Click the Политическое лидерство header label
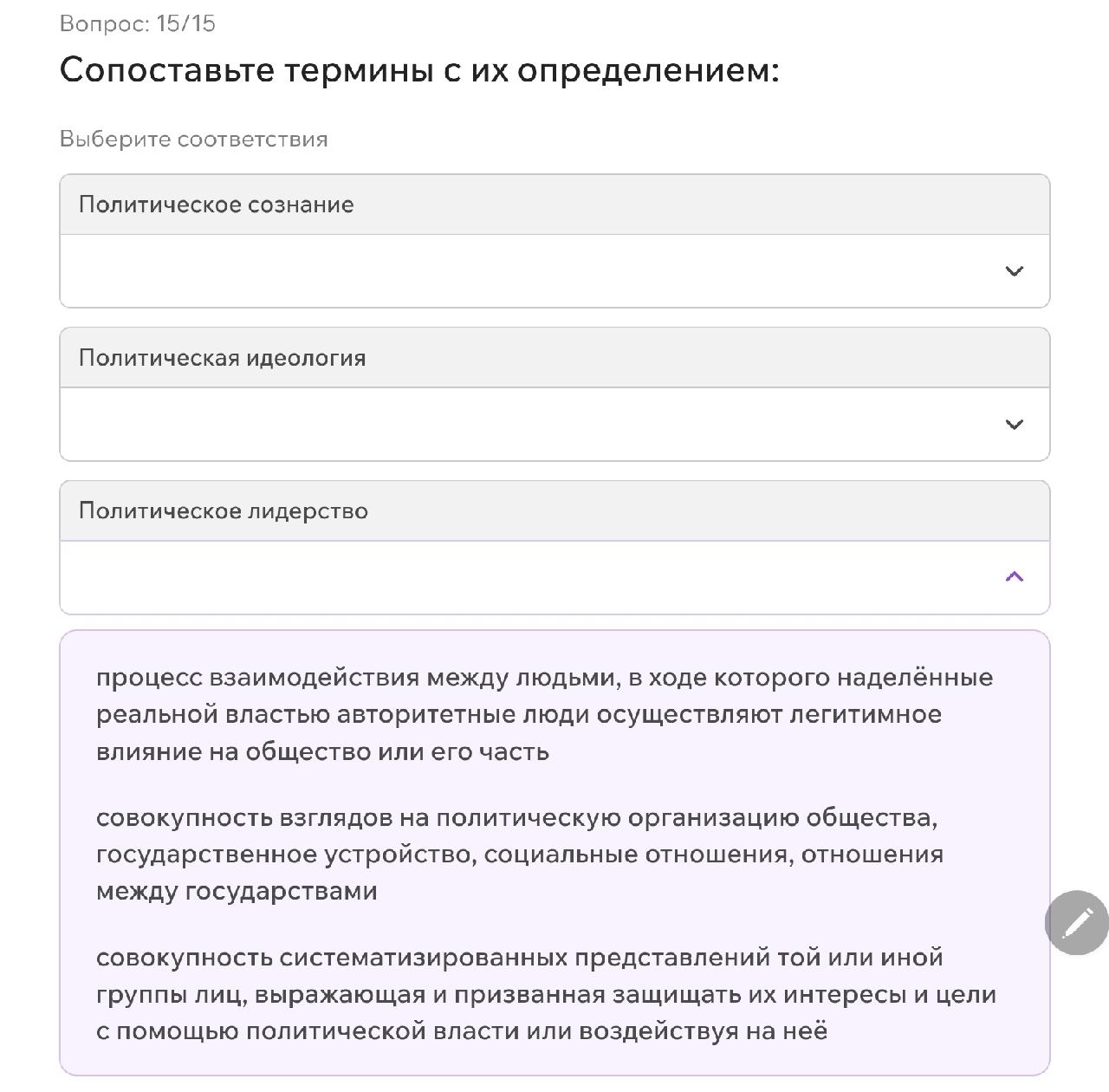This screenshot has height=1092, width=1109. coord(224,511)
